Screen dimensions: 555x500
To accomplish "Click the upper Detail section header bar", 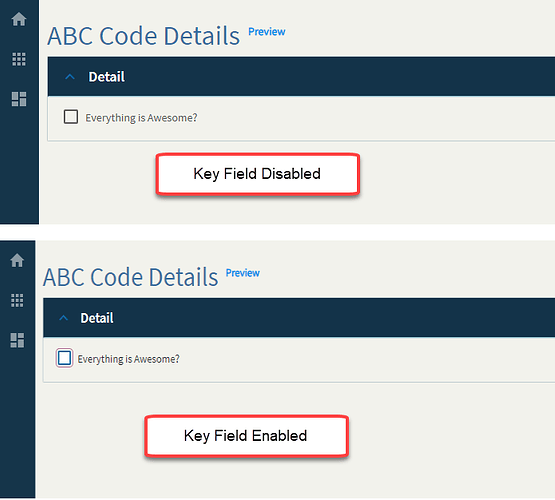I will click(x=301, y=76).
